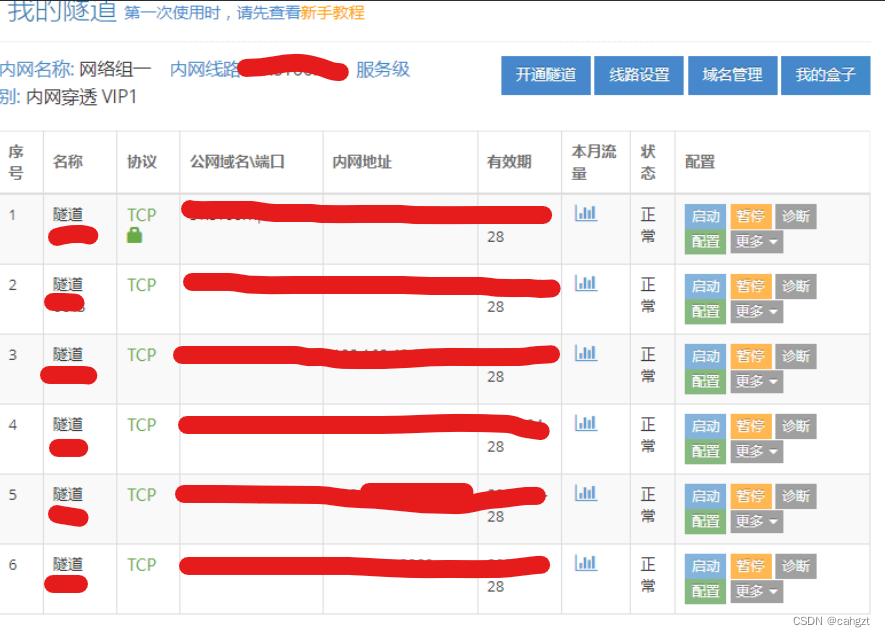Open 配置 for tunnel 6
The width and height of the screenshot is (885, 637).
click(706, 591)
